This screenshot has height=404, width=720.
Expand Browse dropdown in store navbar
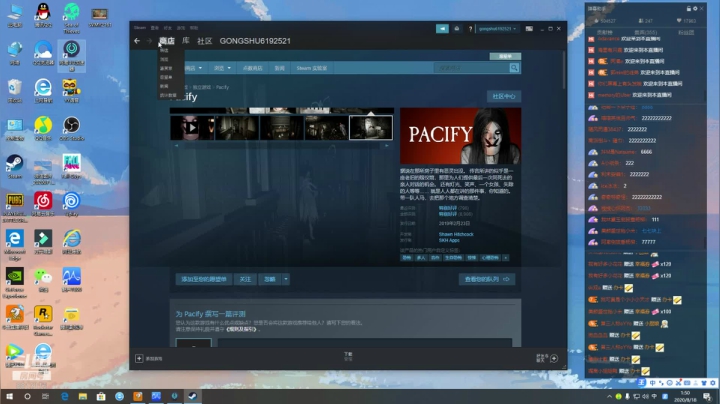click(x=222, y=68)
